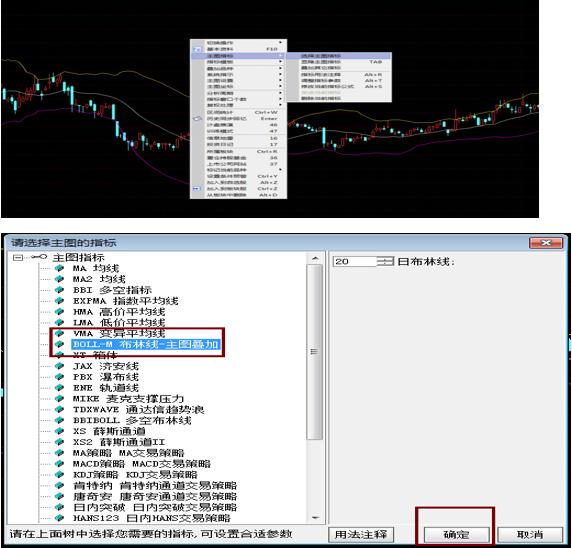
Task: Click the down arrow on the indicator list scrollbar
Action: [315, 518]
